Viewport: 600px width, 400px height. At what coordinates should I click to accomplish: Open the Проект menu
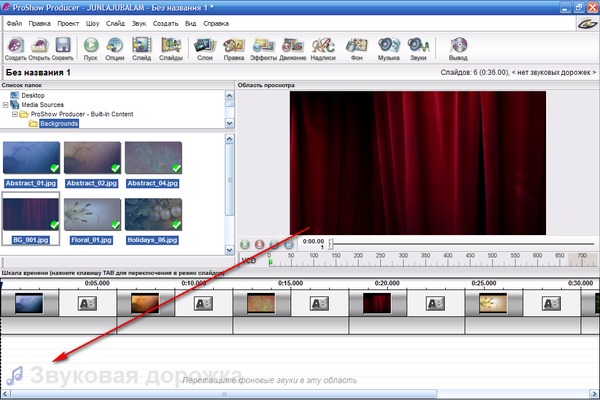68,23
